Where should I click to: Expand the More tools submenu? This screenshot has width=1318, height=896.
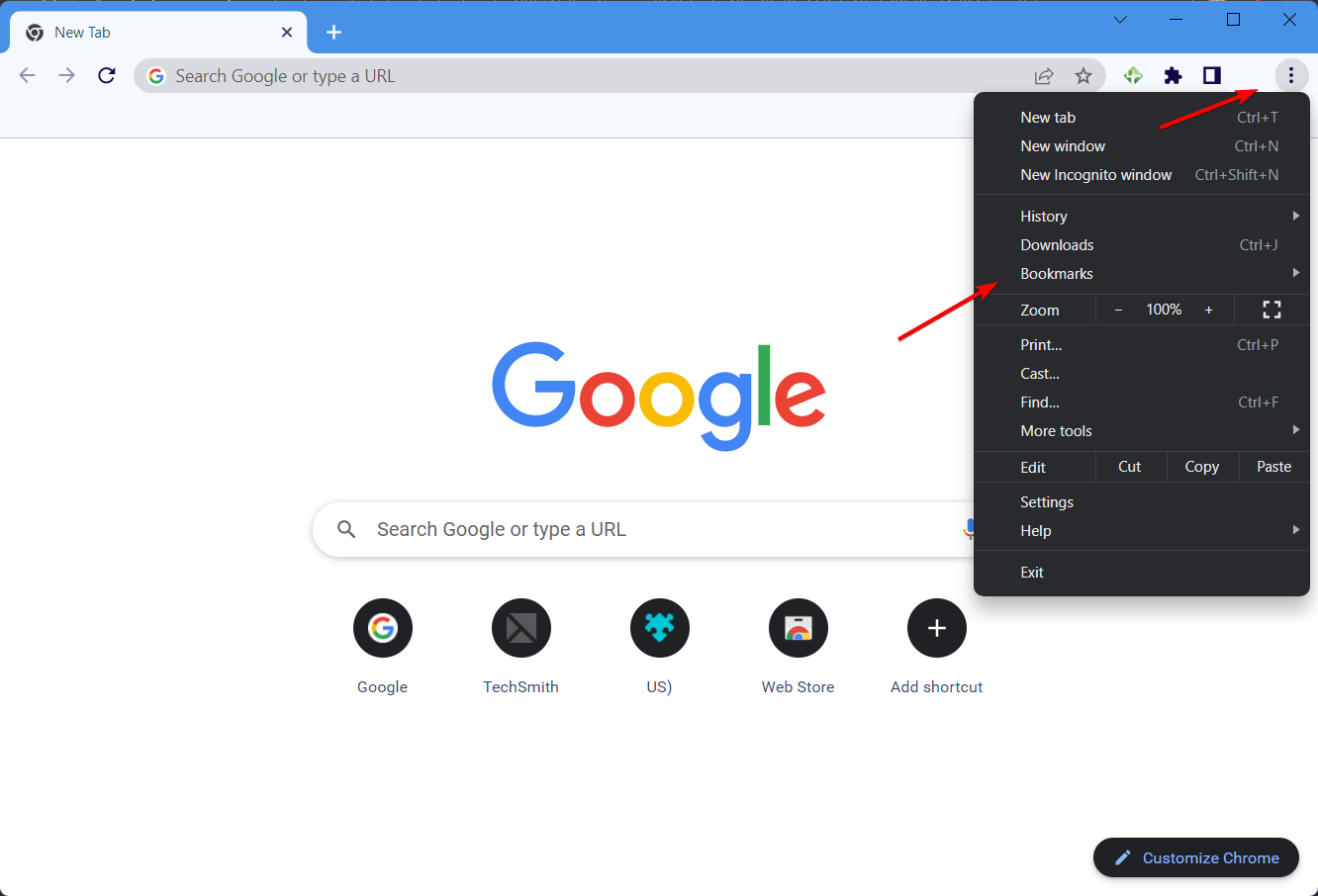[1056, 430]
